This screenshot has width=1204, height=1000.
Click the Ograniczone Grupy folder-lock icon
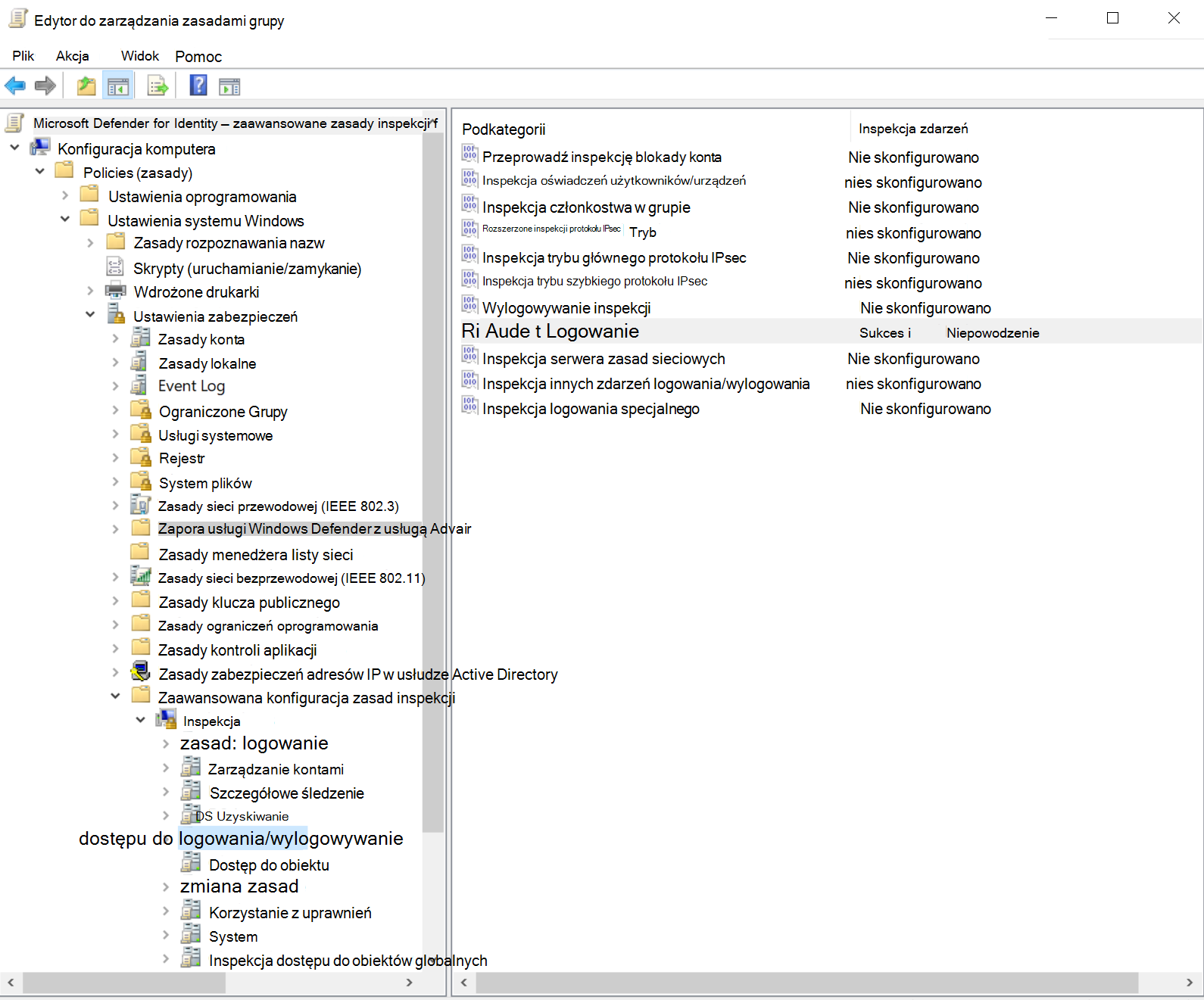coord(141,410)
